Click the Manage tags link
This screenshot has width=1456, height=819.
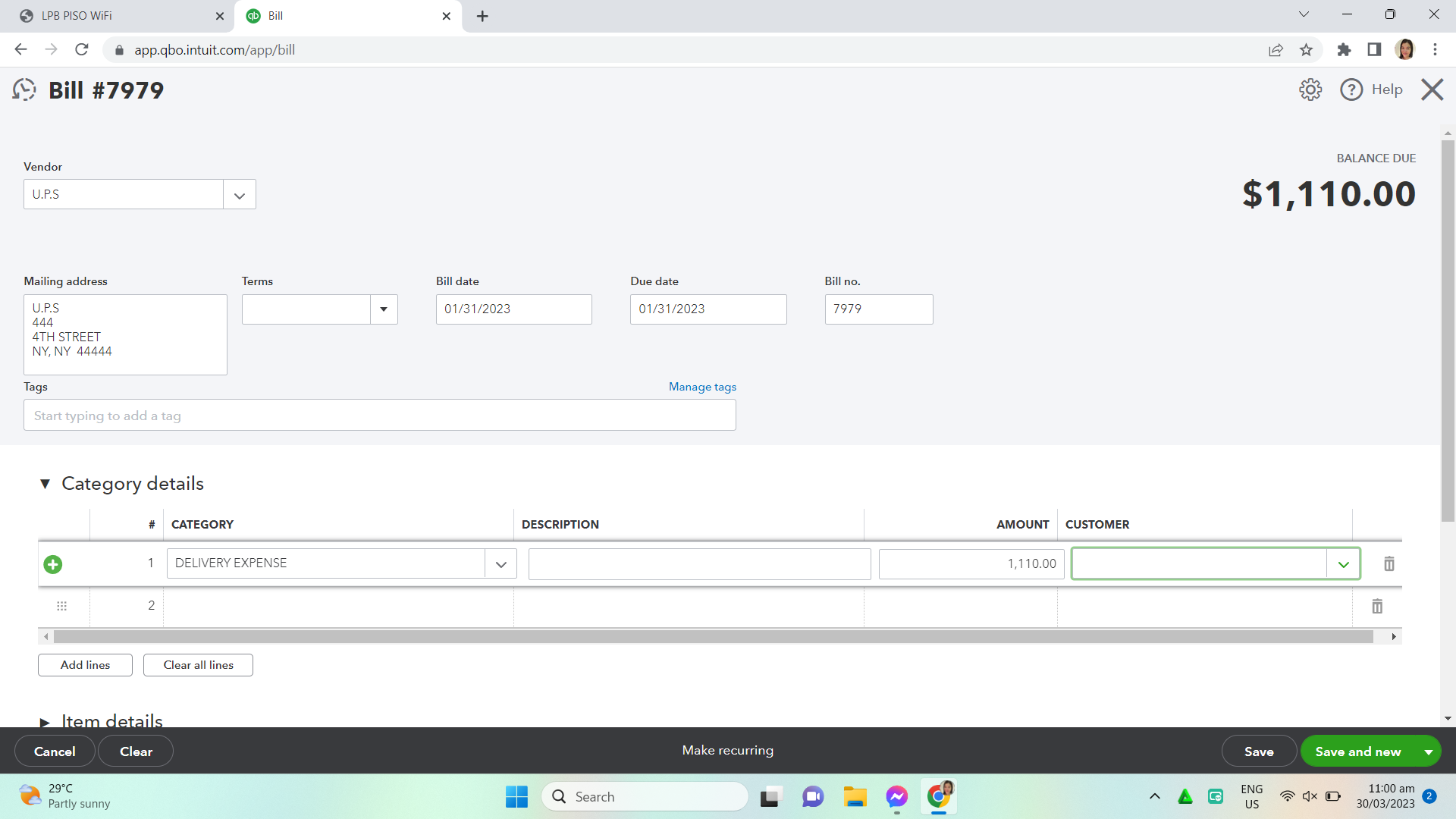[702, 387]
